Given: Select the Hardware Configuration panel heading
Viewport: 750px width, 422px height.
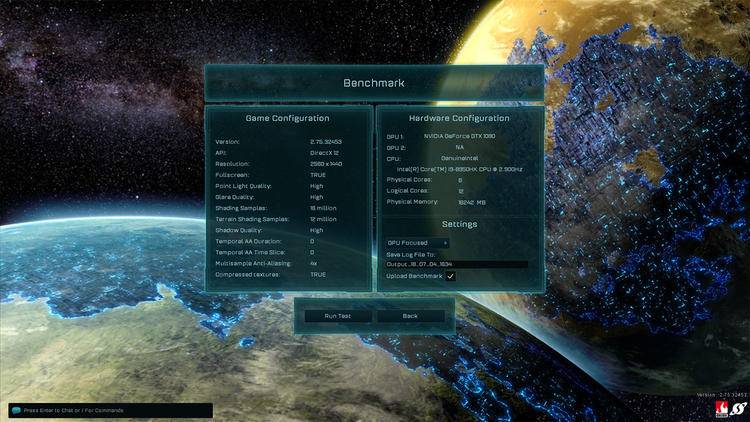Looking at the screenshot, I should tap(459, 118).
